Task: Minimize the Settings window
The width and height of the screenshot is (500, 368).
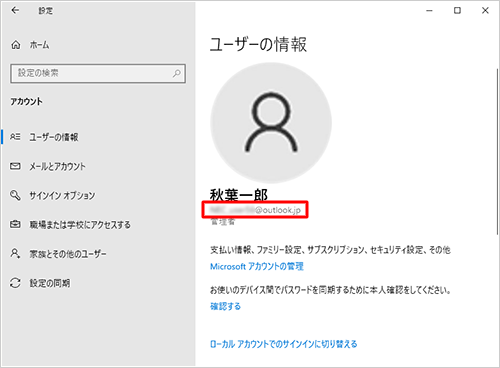Action: click(x=429, y=11)
